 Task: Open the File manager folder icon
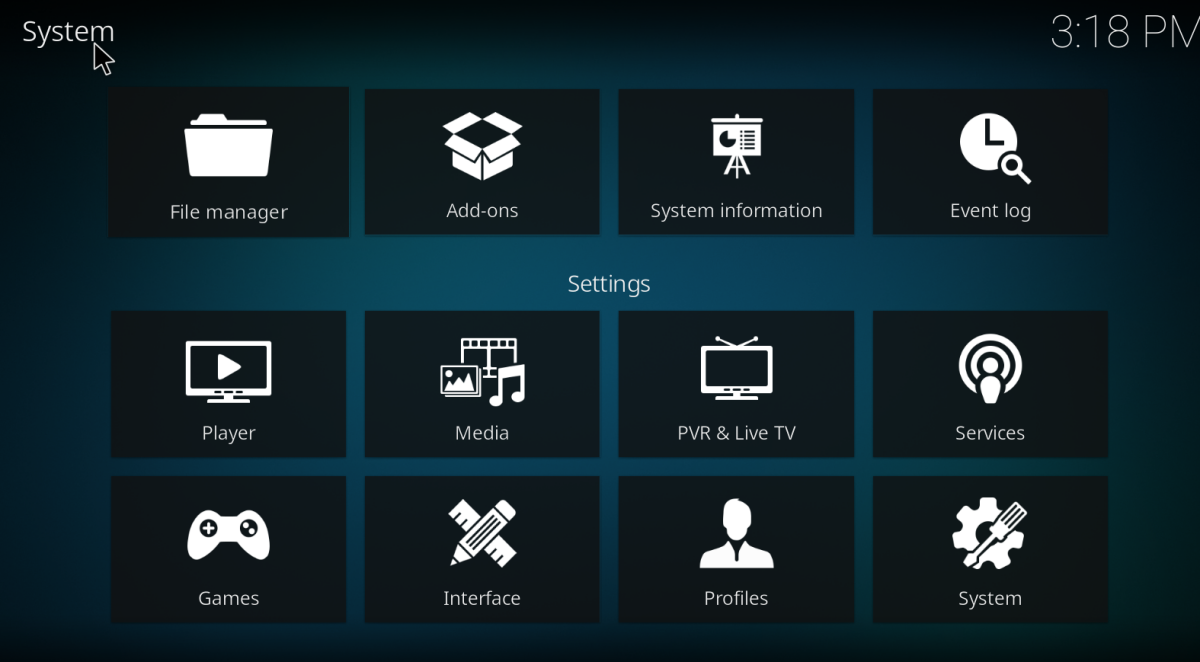point(228,147)
